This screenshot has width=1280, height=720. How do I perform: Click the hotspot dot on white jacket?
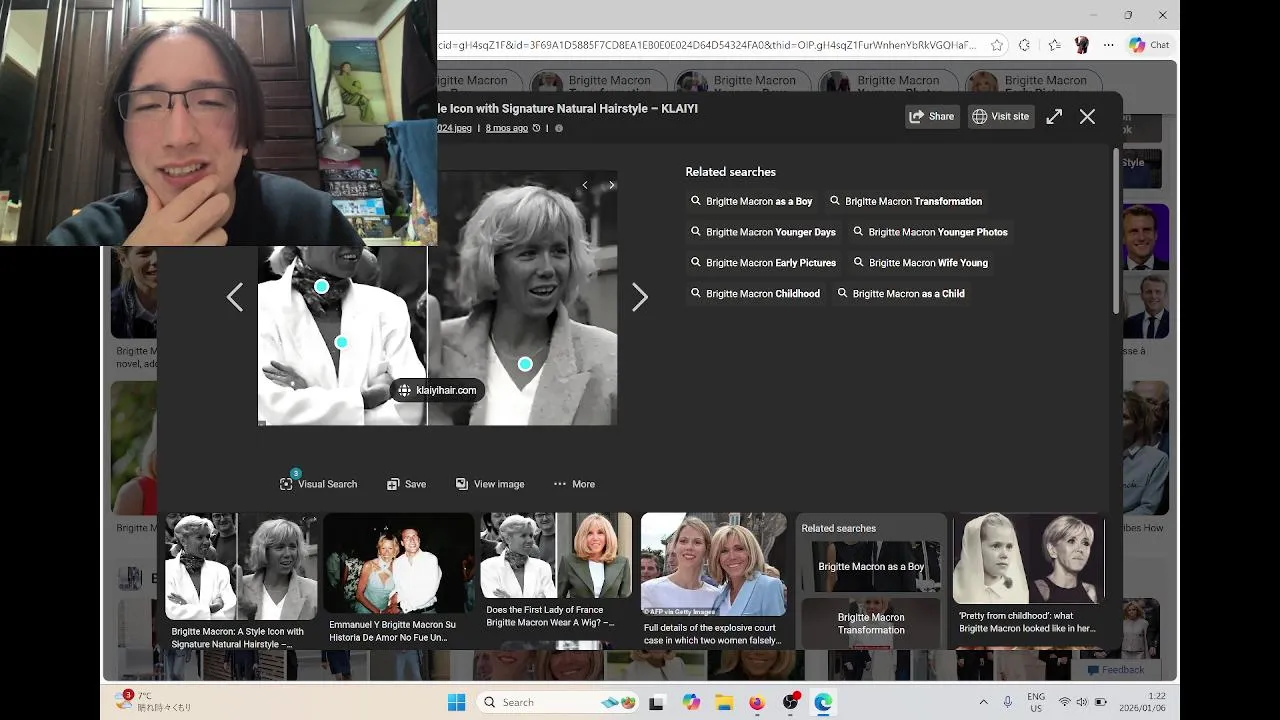click(341, 342)
